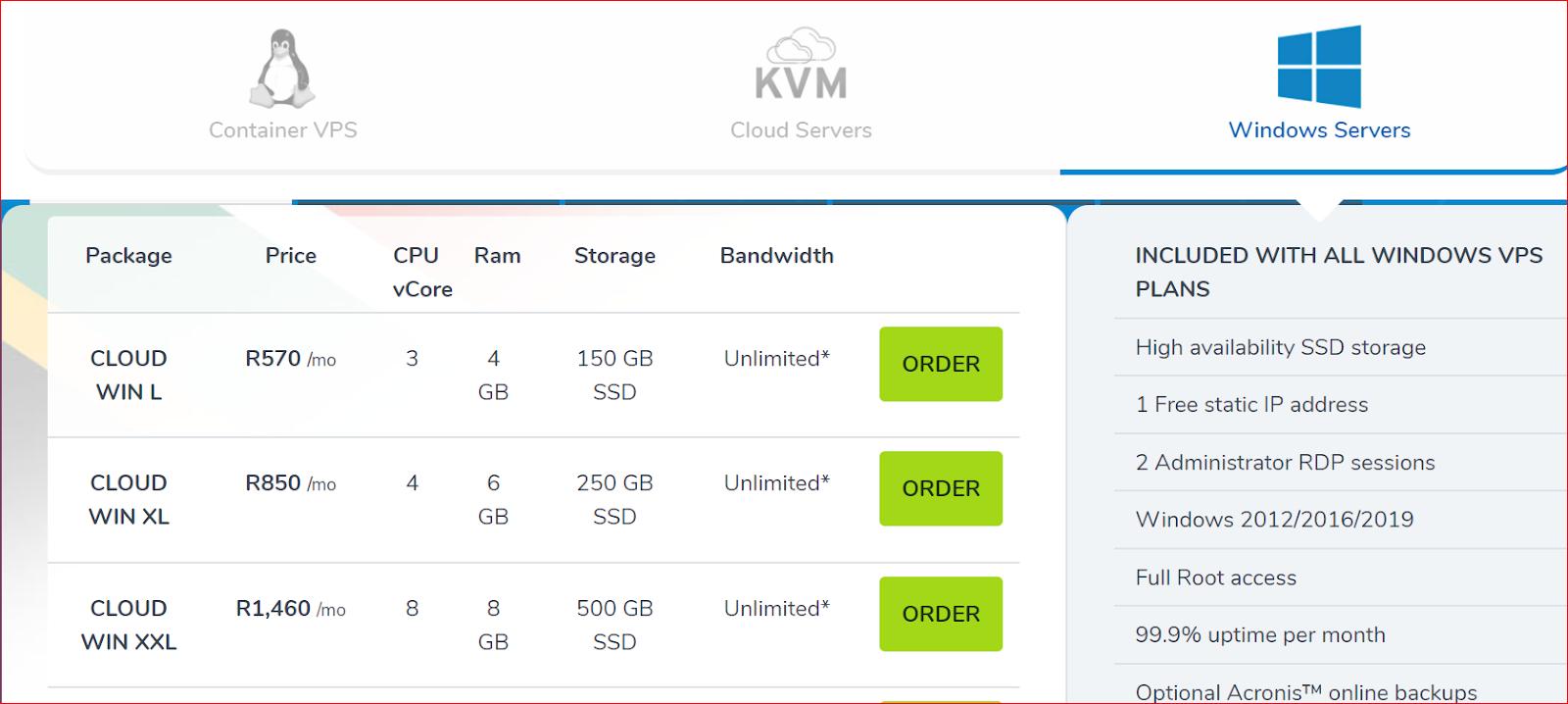Select the Windows Servers tab label
1568x704 pixels.
click(1319, 129)
